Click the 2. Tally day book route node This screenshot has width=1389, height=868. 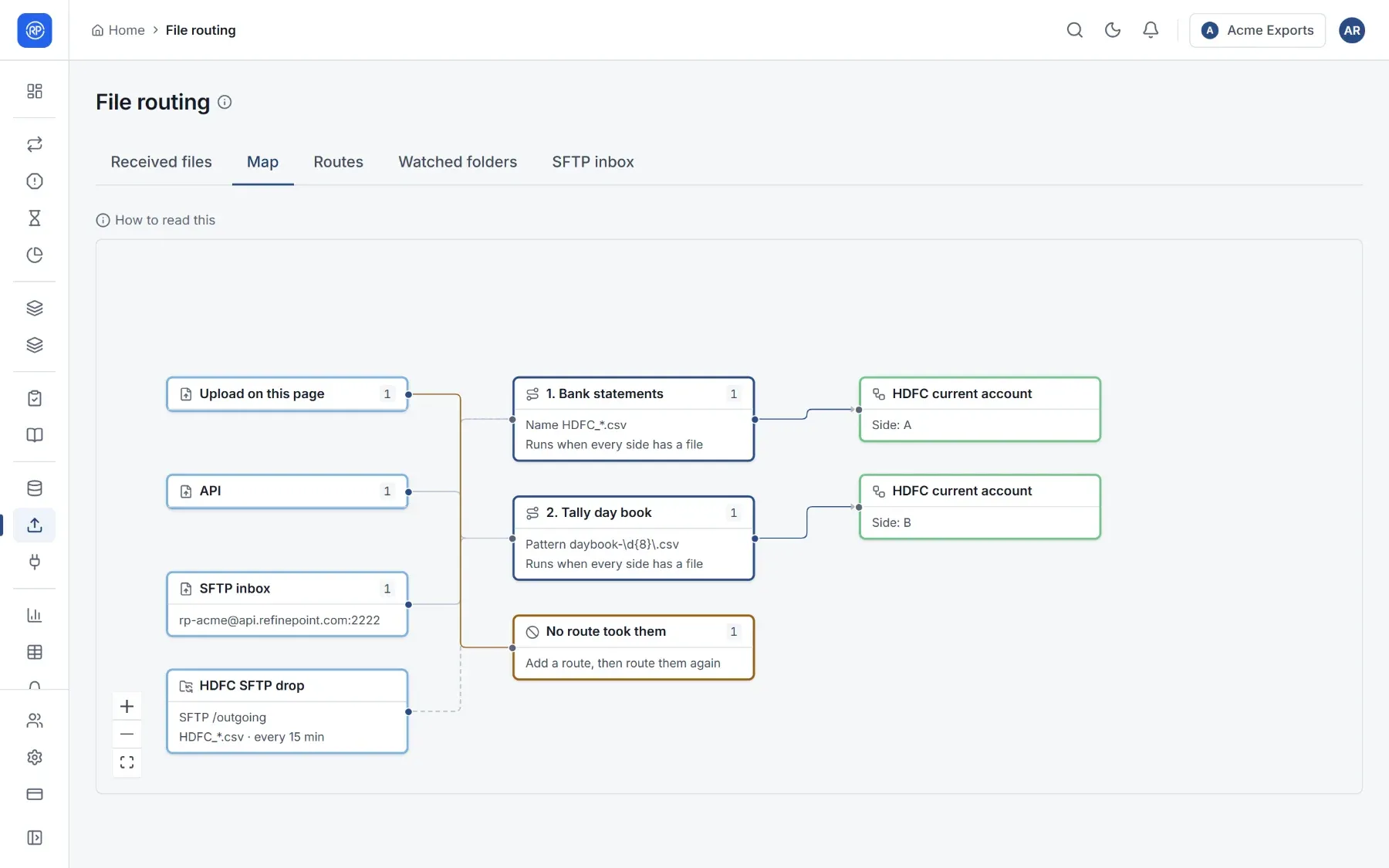634,538
